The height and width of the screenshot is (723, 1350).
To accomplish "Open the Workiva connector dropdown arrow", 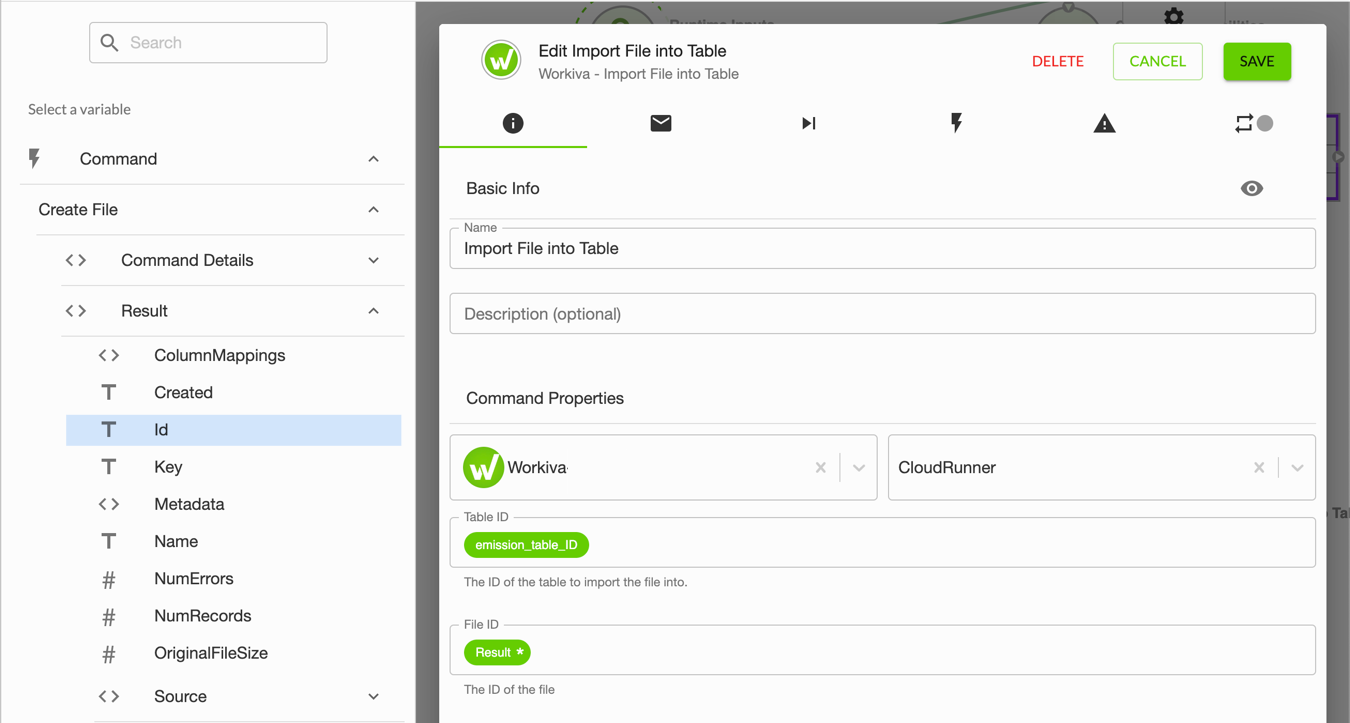I will click(859, 467).
